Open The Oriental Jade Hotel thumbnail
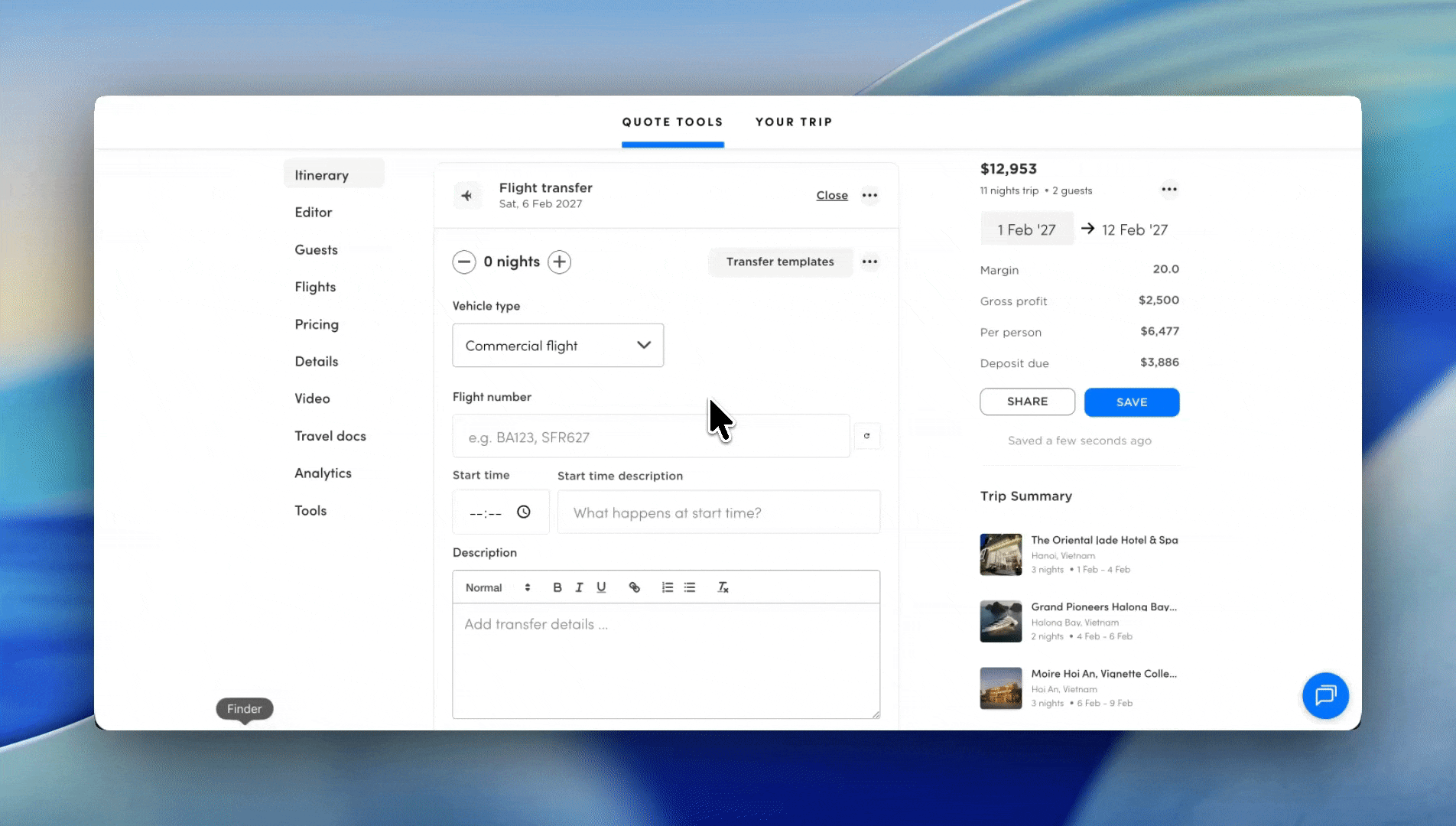The image size is (1456, 826). pyautogui.click(x=999, y=554)
